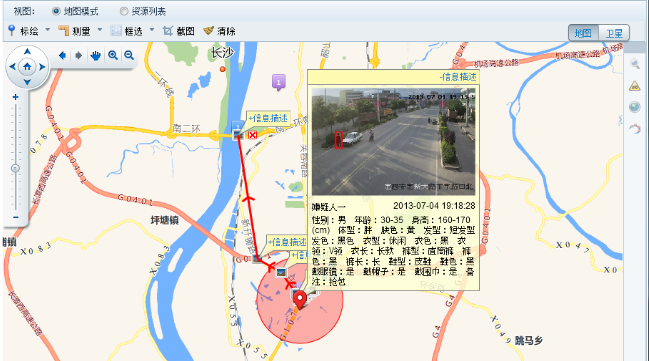Expand the 框选 dropdown arrow
Viewport: 649px width, 361px height.
[151, 30]
